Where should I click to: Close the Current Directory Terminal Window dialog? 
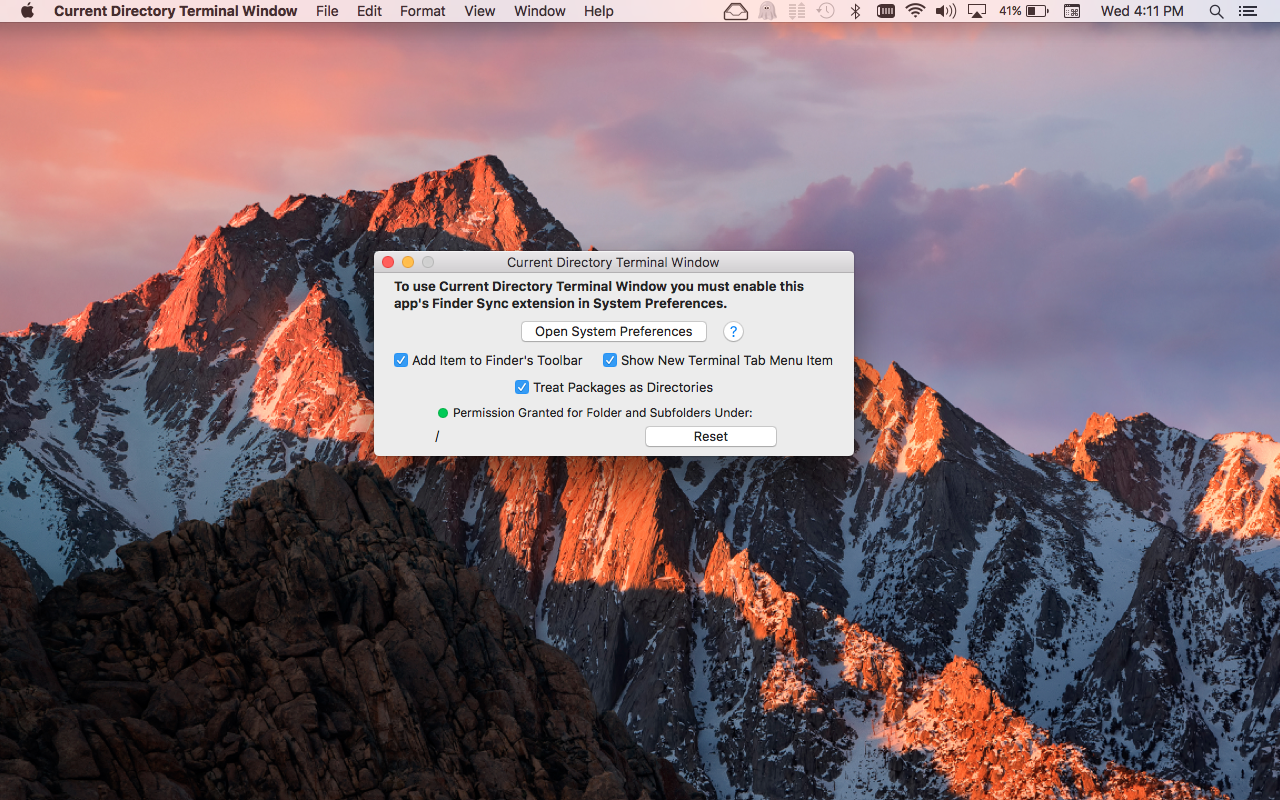[x=388, y=262]
